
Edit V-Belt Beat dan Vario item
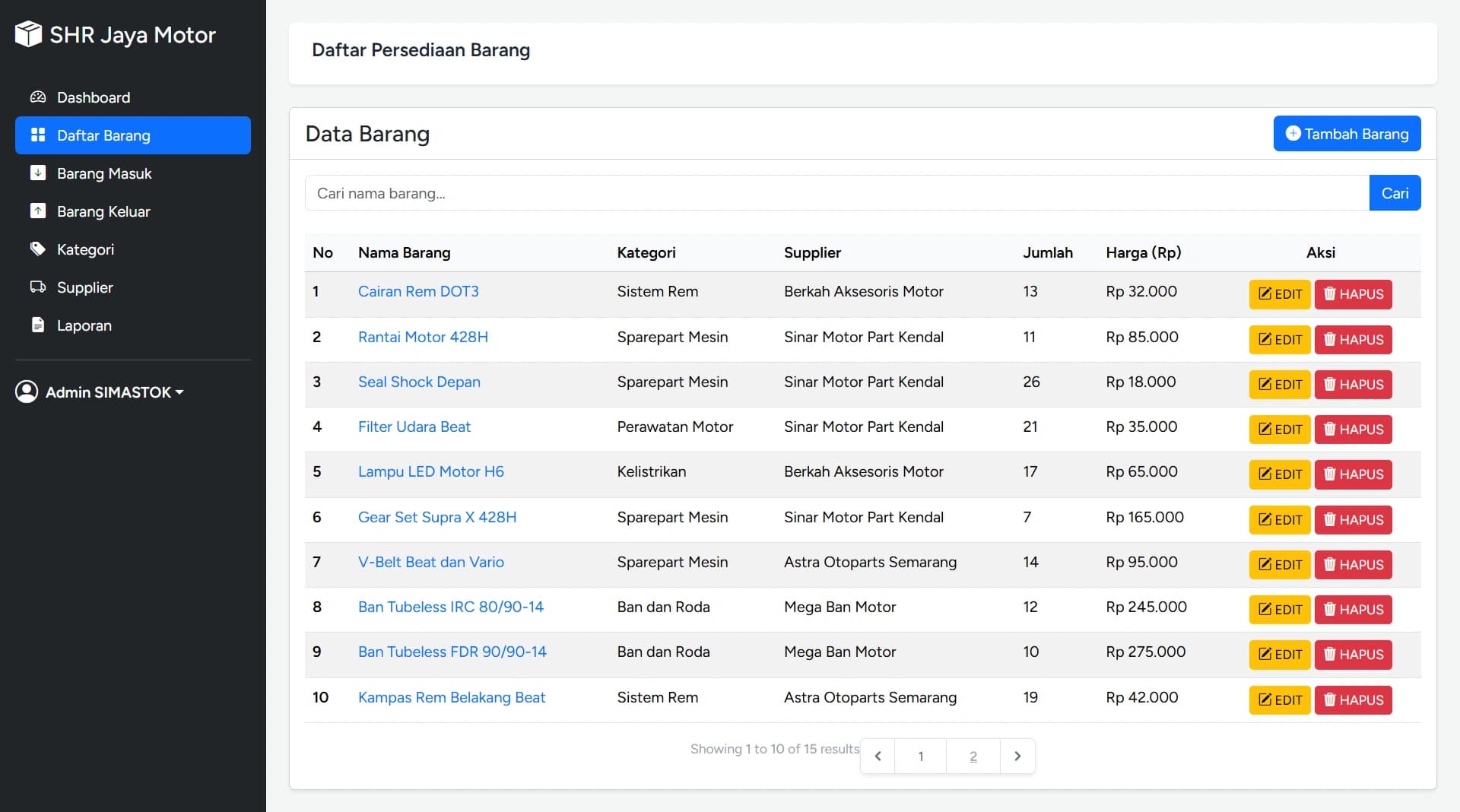[x=1280, y=565]
